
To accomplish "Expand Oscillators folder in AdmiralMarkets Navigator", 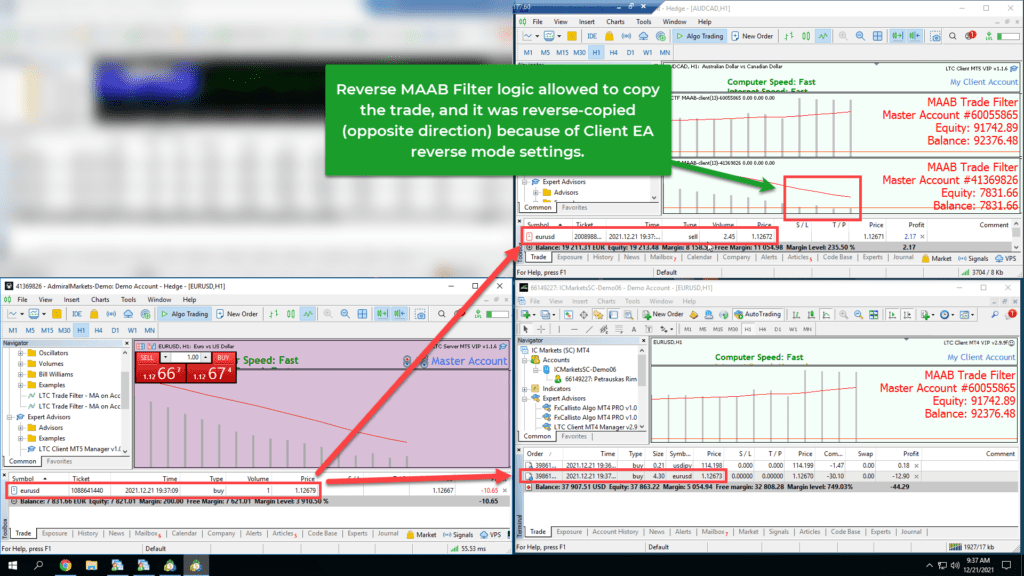I will [20, 353].
